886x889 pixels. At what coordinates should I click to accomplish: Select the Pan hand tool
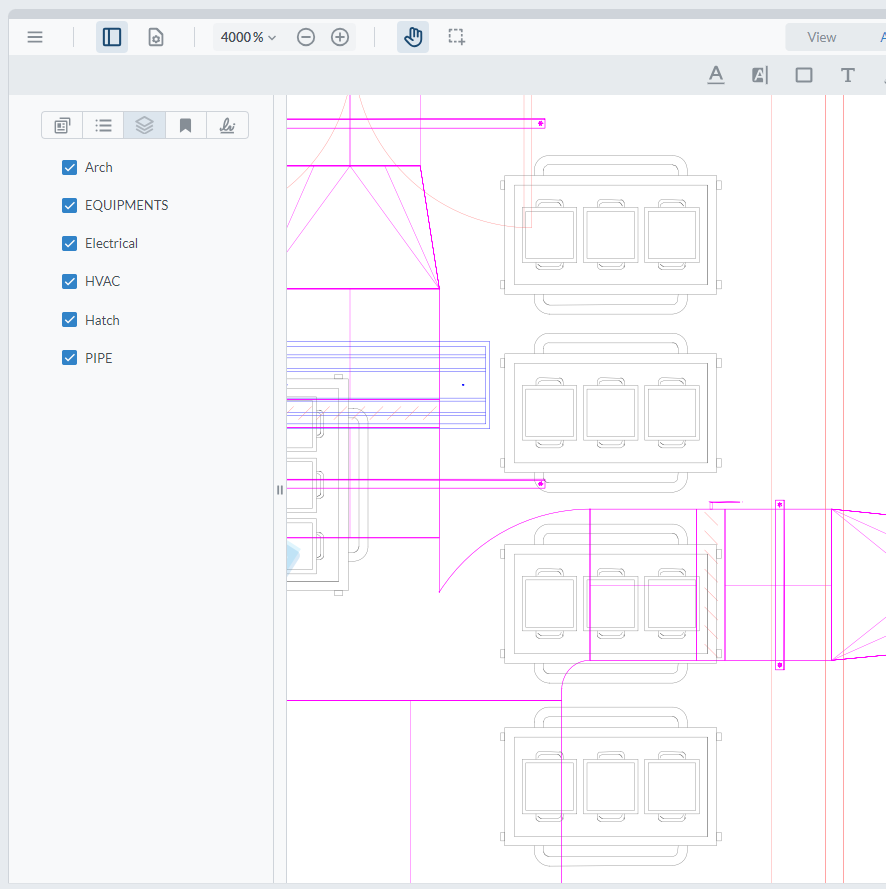413,37
